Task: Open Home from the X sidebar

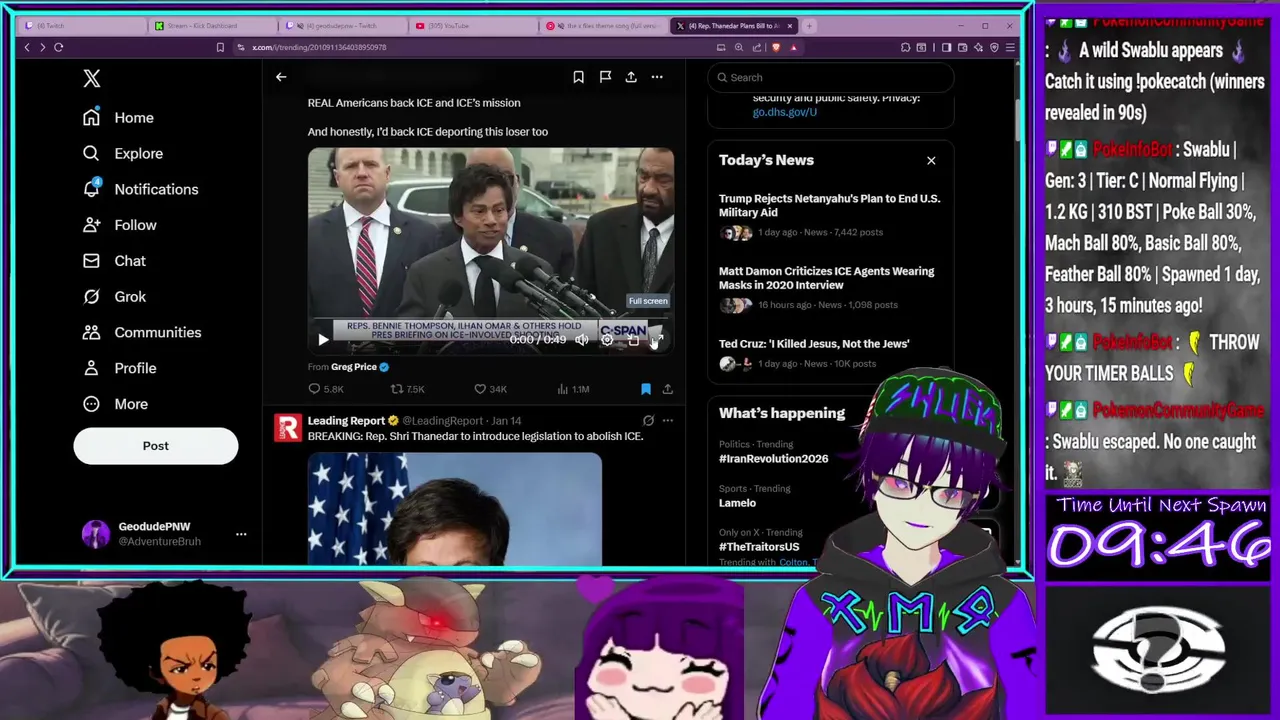Action: click(119, 117)
